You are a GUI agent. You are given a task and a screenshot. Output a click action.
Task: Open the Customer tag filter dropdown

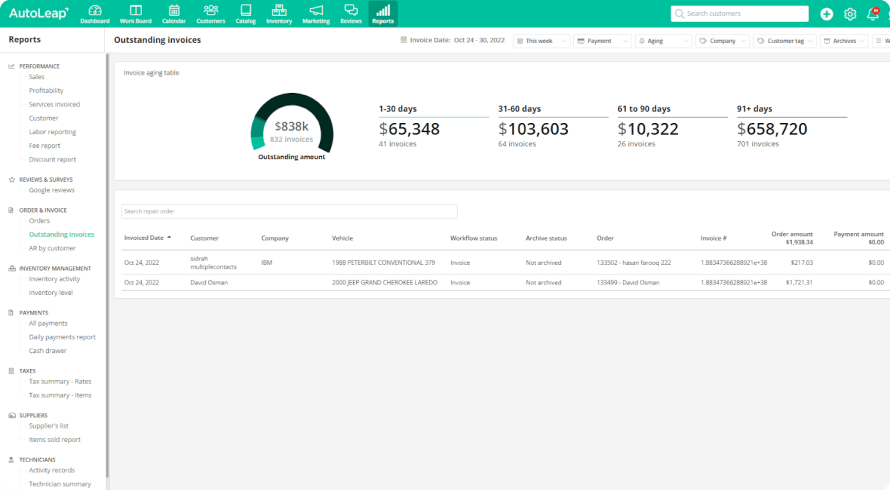(x=784, y=41)
